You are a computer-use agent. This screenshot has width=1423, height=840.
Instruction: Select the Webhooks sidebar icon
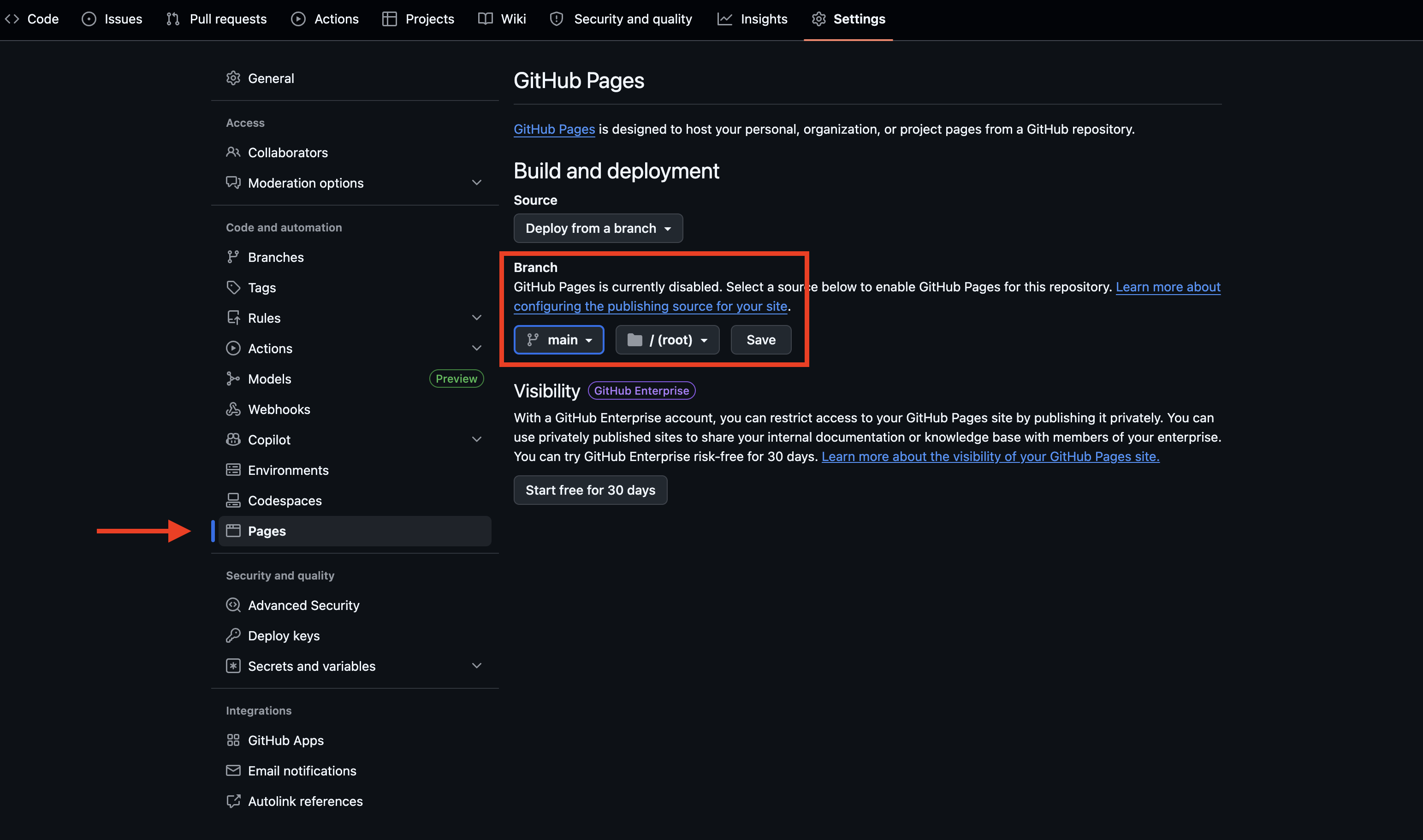tap(234, 408)
